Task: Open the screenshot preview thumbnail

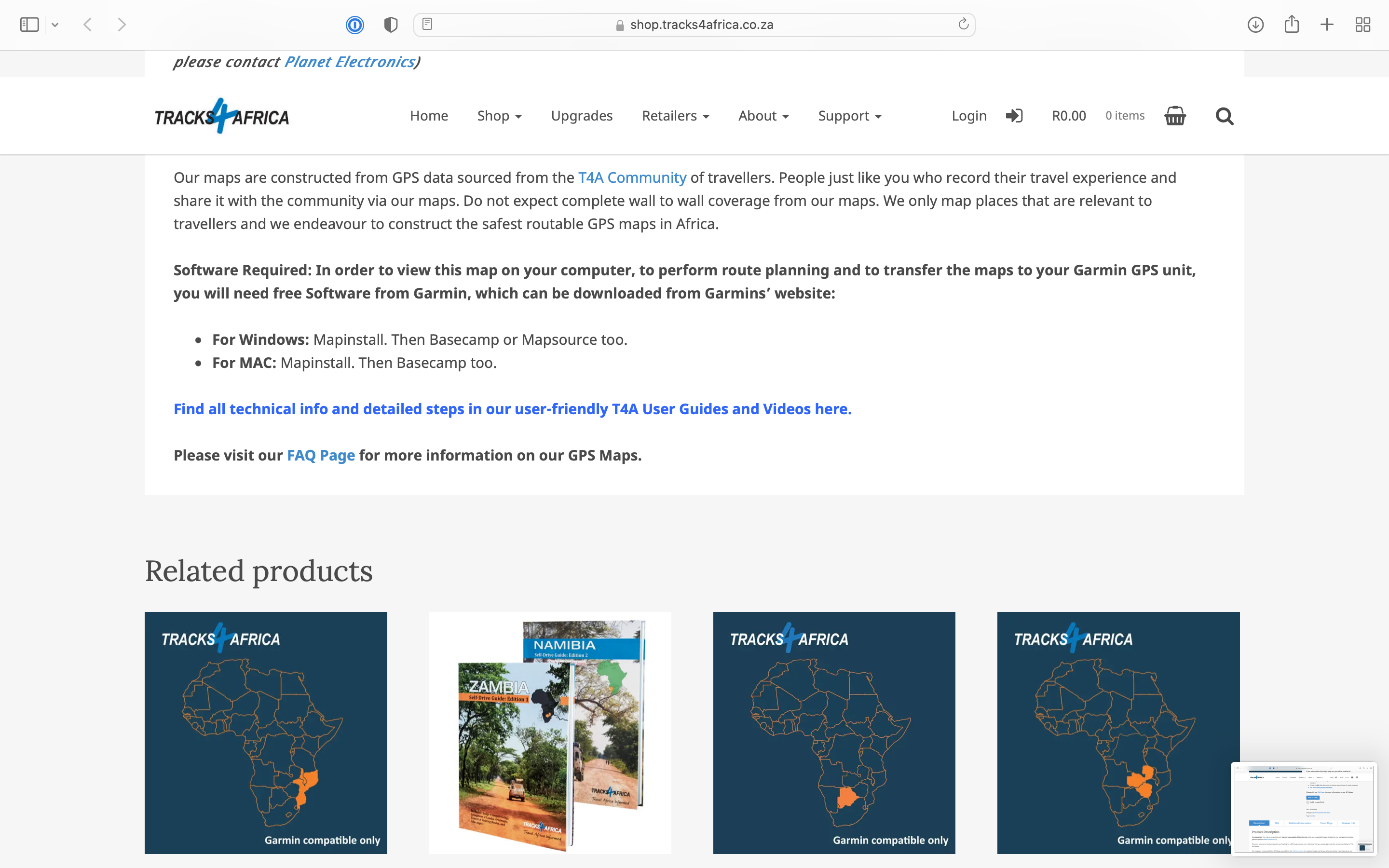Action: pos(1304,808)
